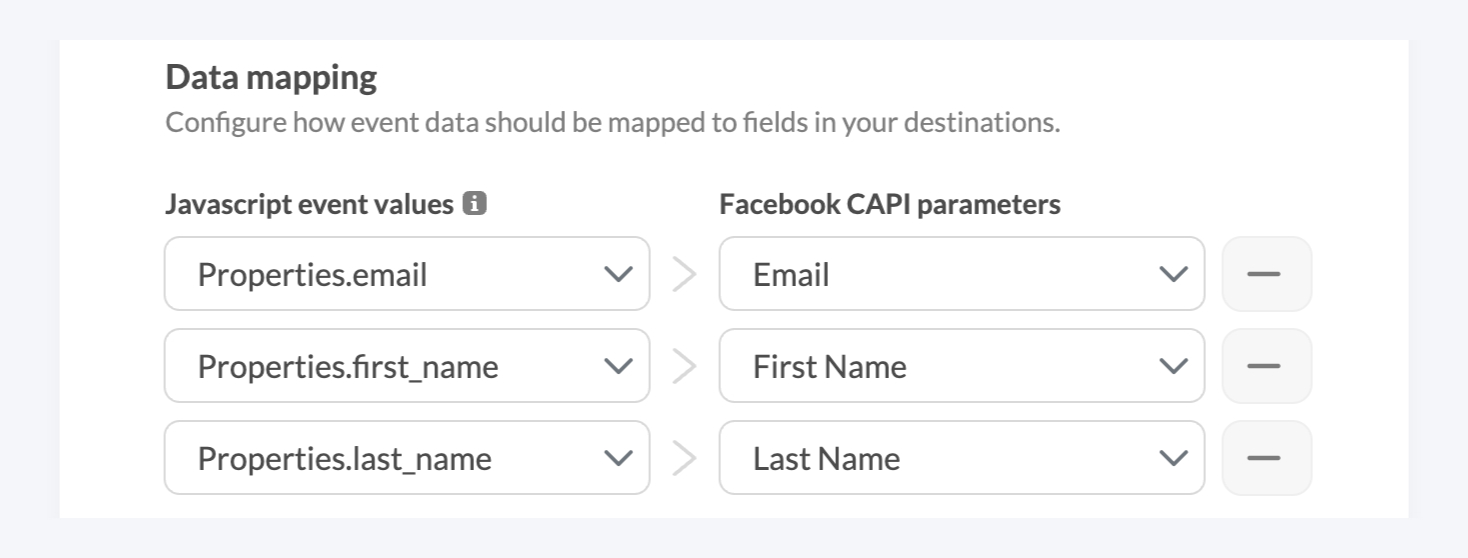Click the chevron in the First Name field
Image resolution: width=1468 pixels, height=558 pixels.
pos(1172,367)
